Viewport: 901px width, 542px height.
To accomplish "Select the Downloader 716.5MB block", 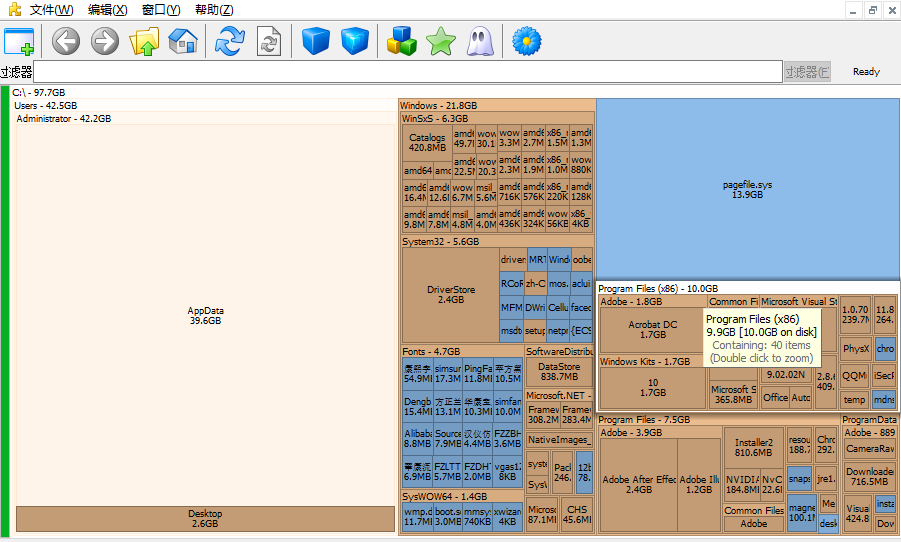I will point(869,476).
